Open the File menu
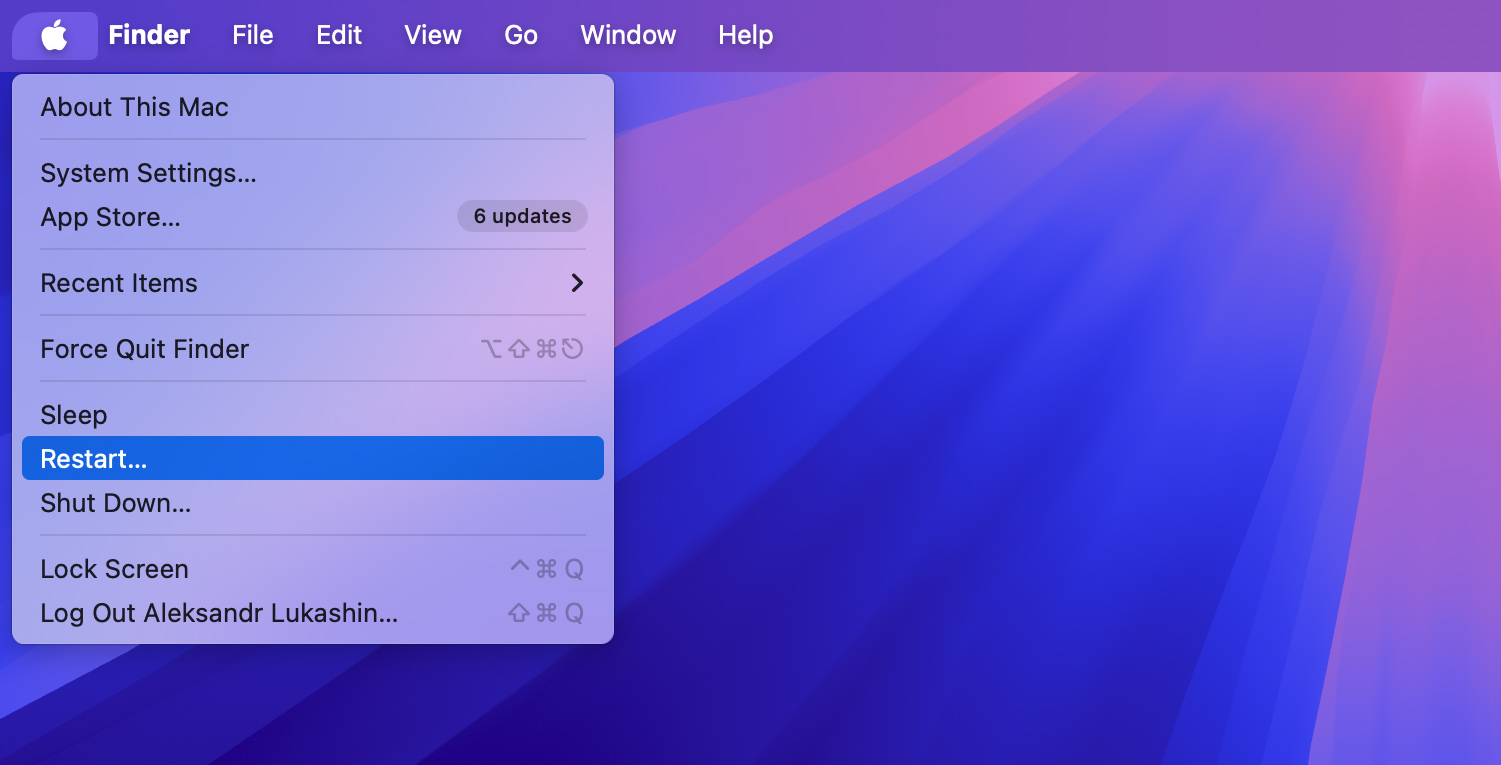This screenshot has height=765, width=1501. (253, 35)
